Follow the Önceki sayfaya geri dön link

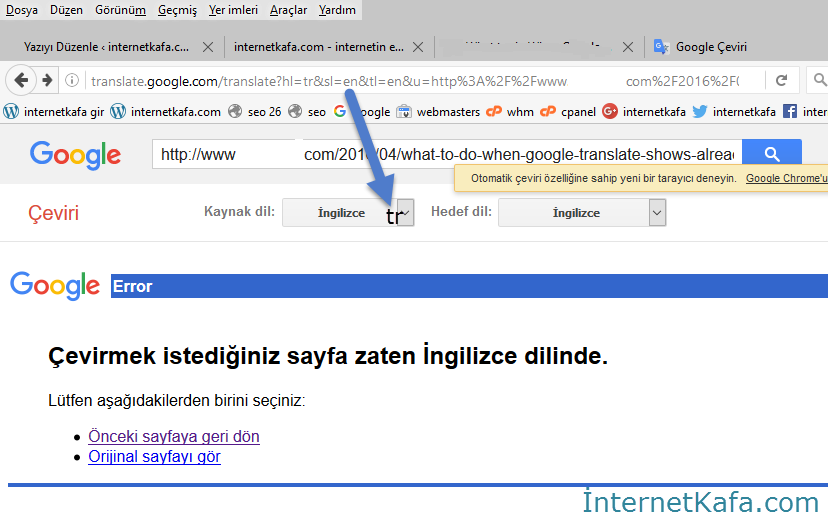(174, 436)
